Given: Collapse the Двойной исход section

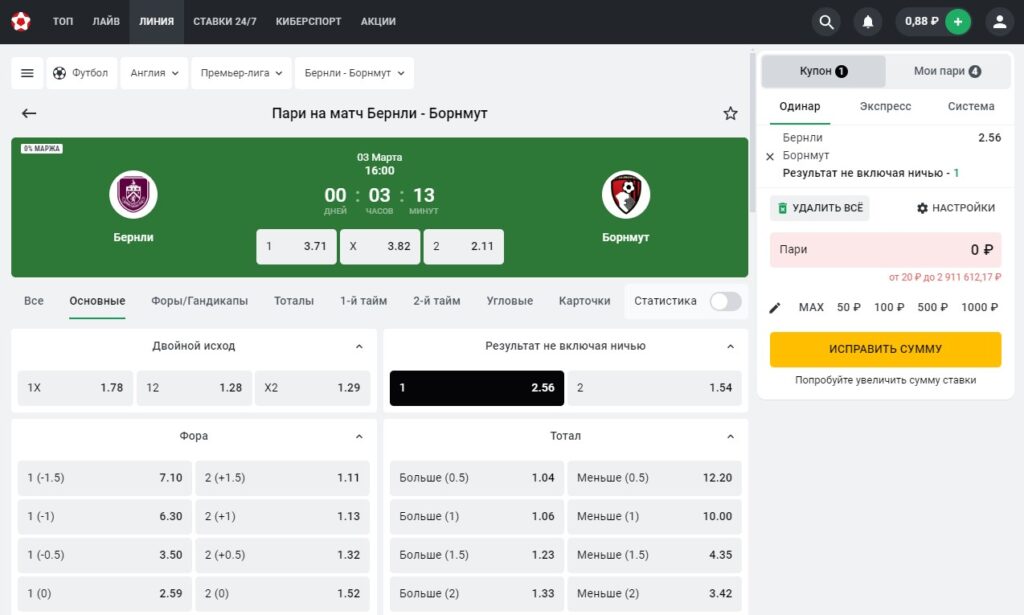Looking at the screenshot, I should (359, 346).
